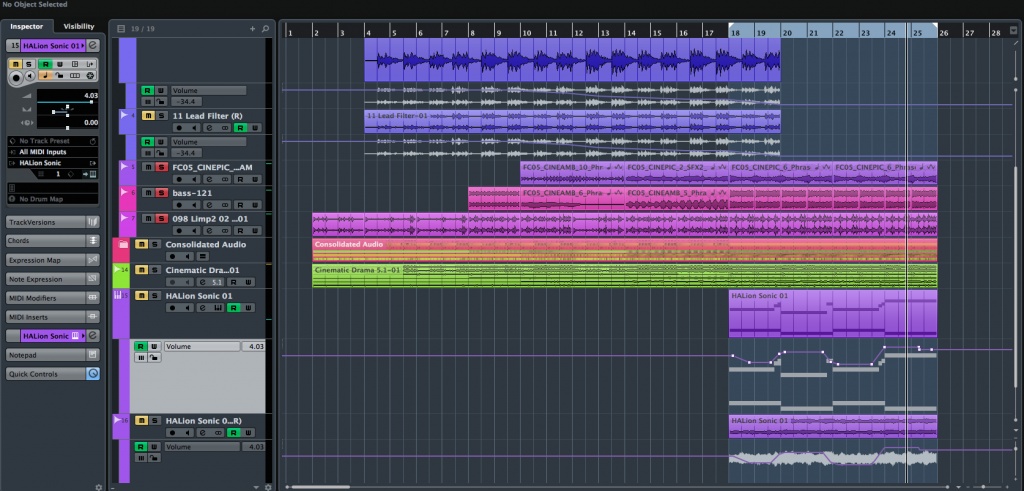Click the inspector settings gear icon
1024x491 pixels.
click(x=98, y=486)
